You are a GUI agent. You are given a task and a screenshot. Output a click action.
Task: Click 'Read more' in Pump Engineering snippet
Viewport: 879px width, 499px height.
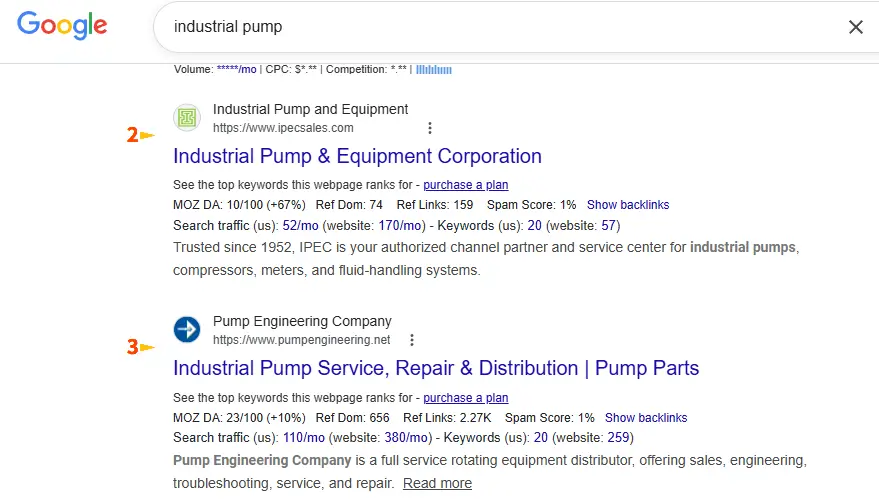tap(437, 483)
